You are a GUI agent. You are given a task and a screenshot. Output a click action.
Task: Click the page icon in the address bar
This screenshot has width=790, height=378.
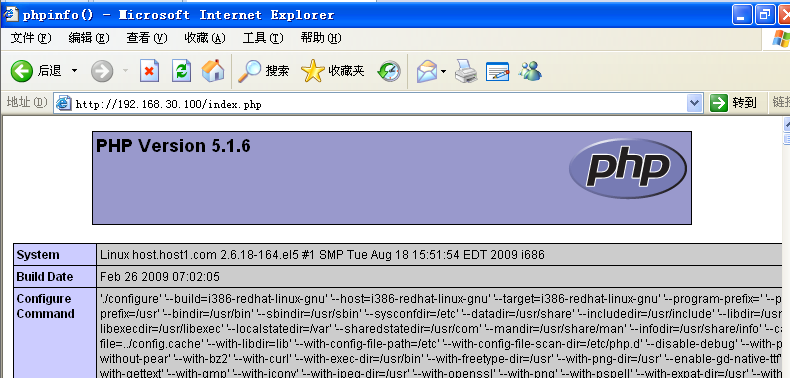[64, 103]
